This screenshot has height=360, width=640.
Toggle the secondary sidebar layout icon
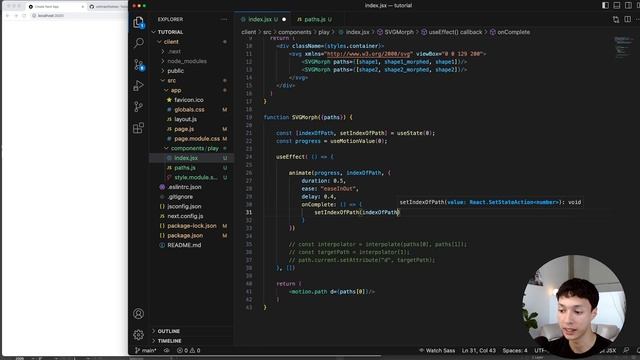(x=628, y=5)
